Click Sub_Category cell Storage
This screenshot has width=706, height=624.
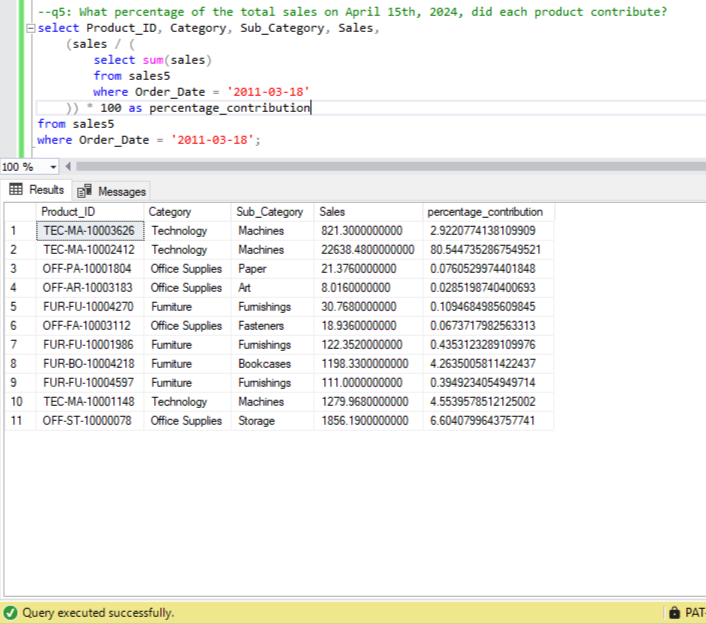click(272, 421)
